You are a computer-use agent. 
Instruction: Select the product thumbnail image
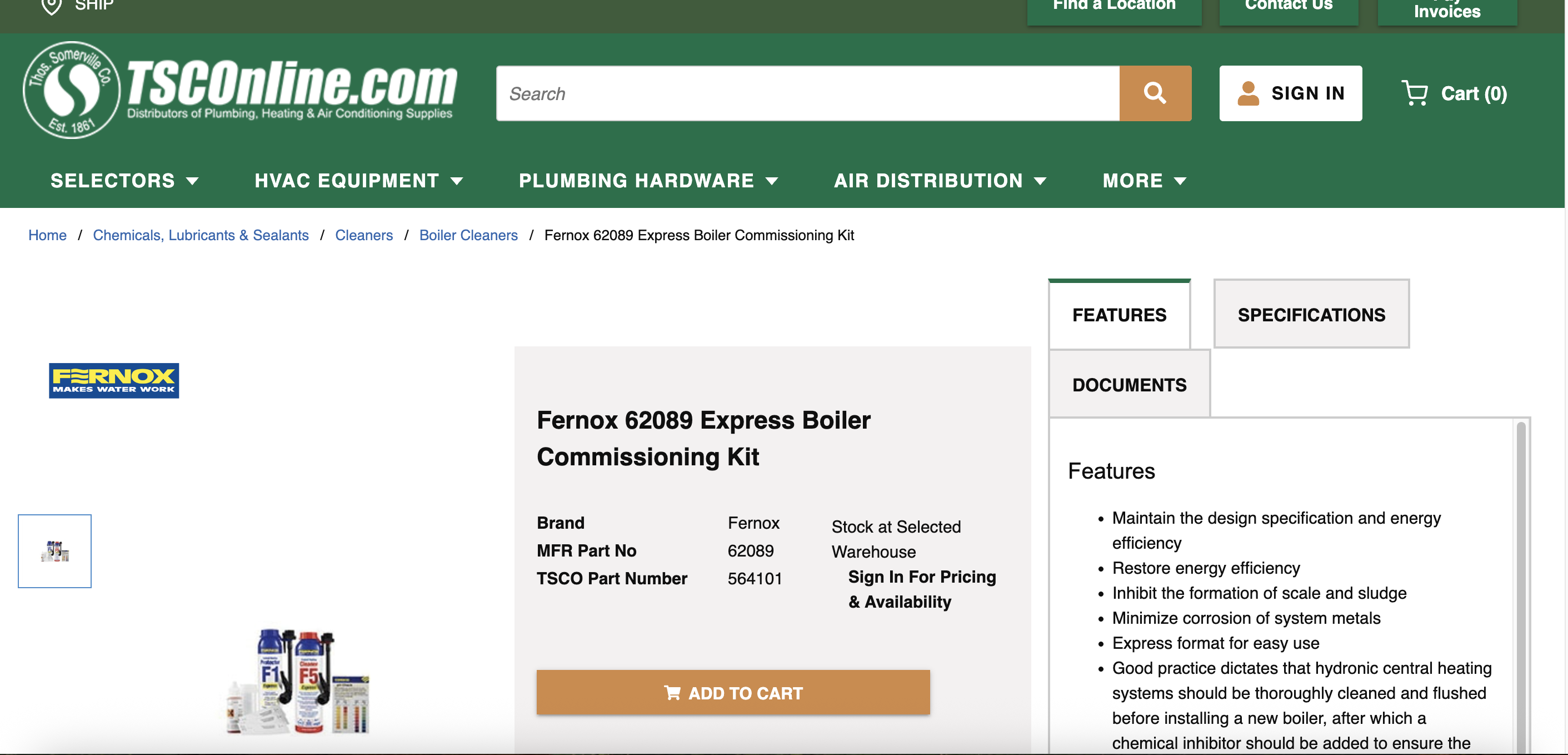click(55, 550)
